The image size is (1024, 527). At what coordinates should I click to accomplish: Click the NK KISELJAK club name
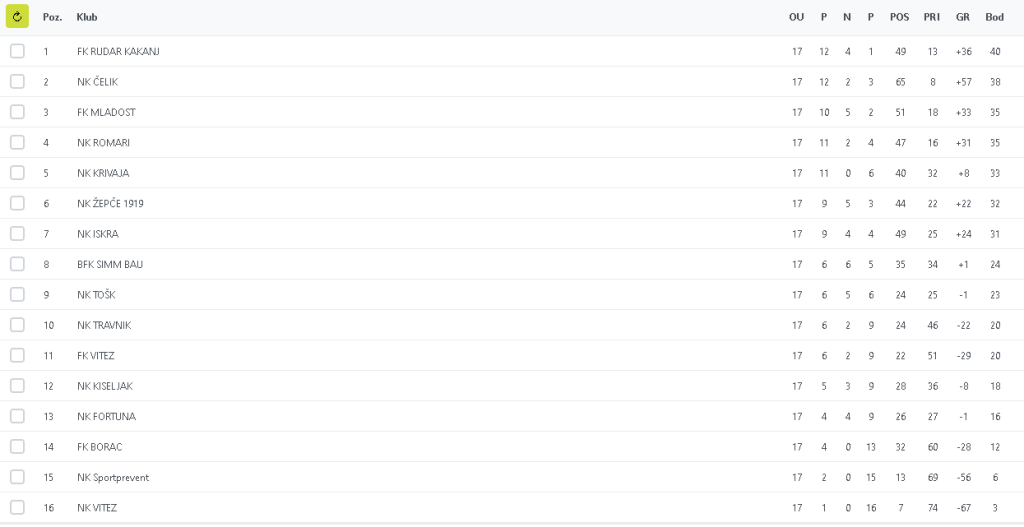tap(105, 386)
